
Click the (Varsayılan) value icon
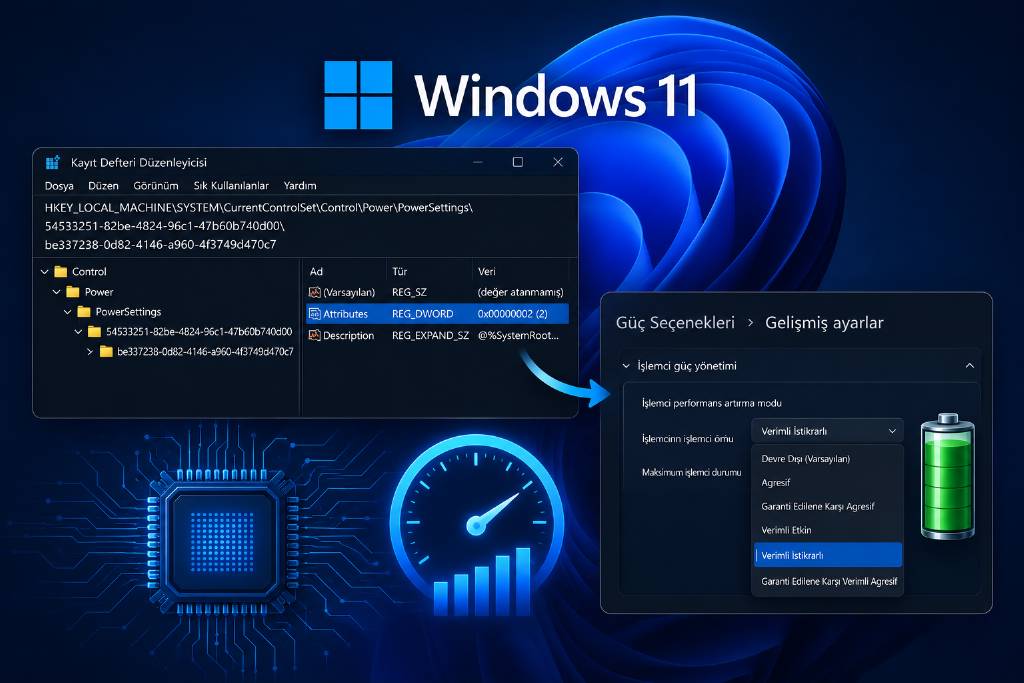tap(315, 292)
